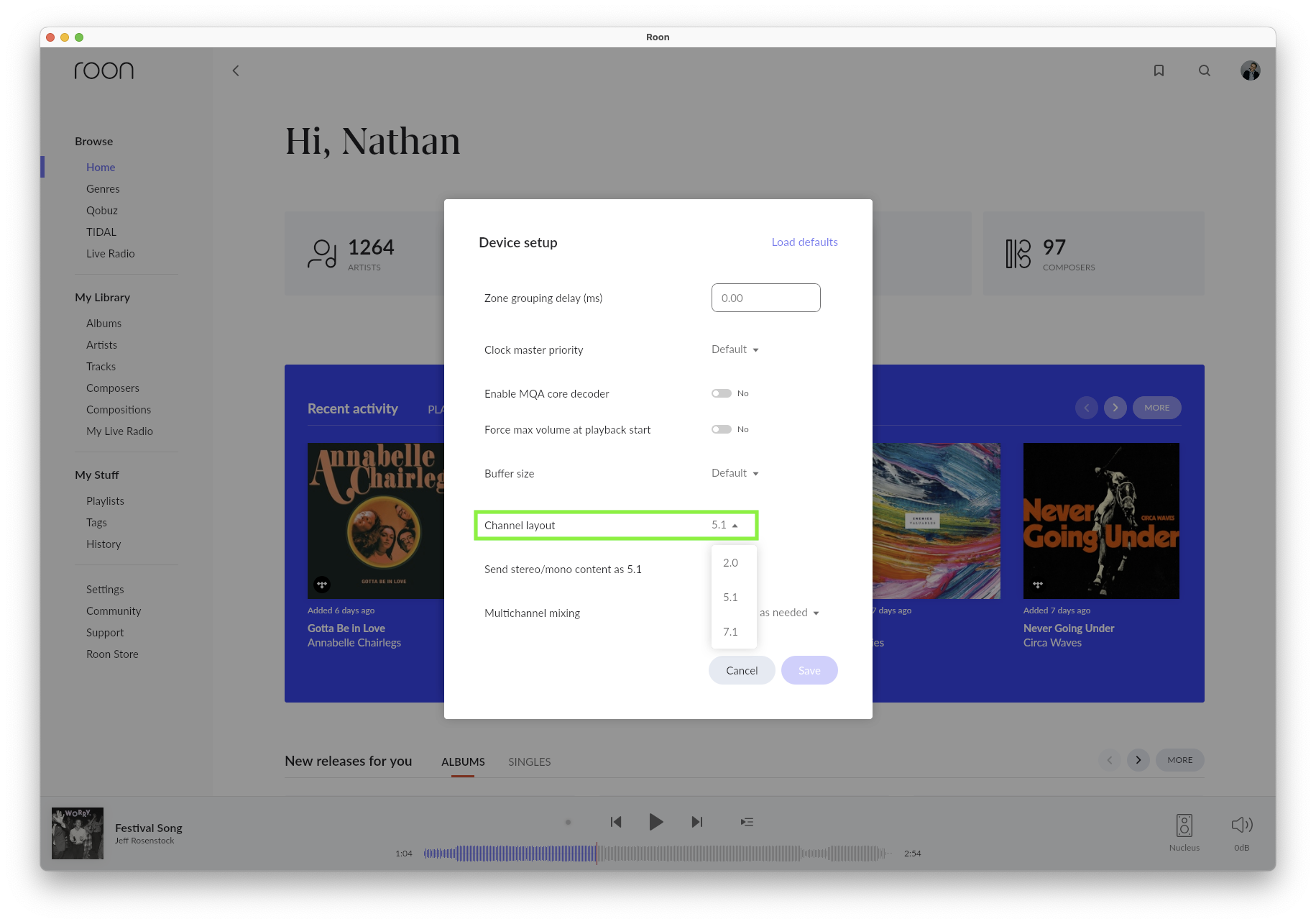Toggle Force max volume at playback start
1316x924 pixels.
(722, 429)
